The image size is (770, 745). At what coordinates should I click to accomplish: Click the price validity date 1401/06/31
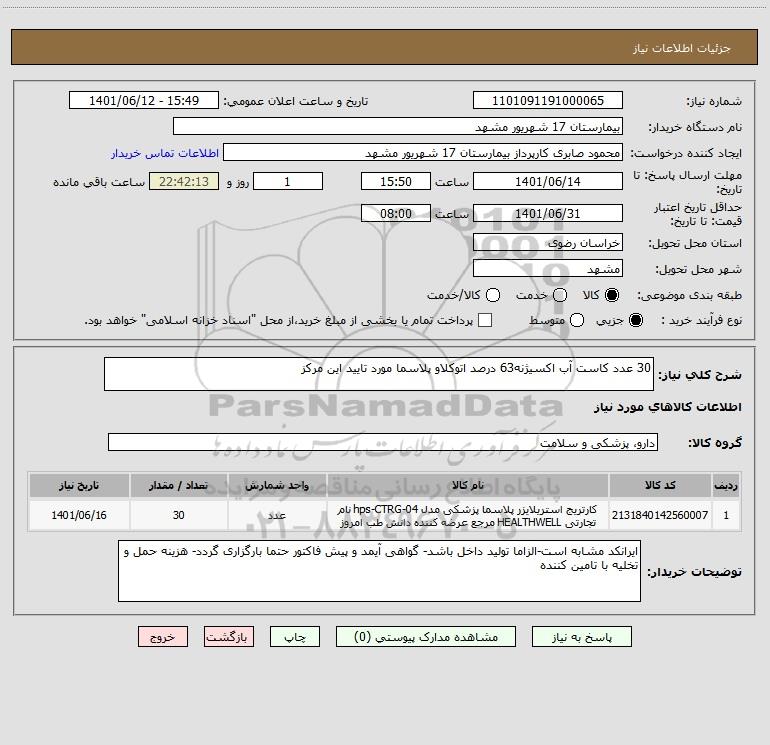(548, 213)
